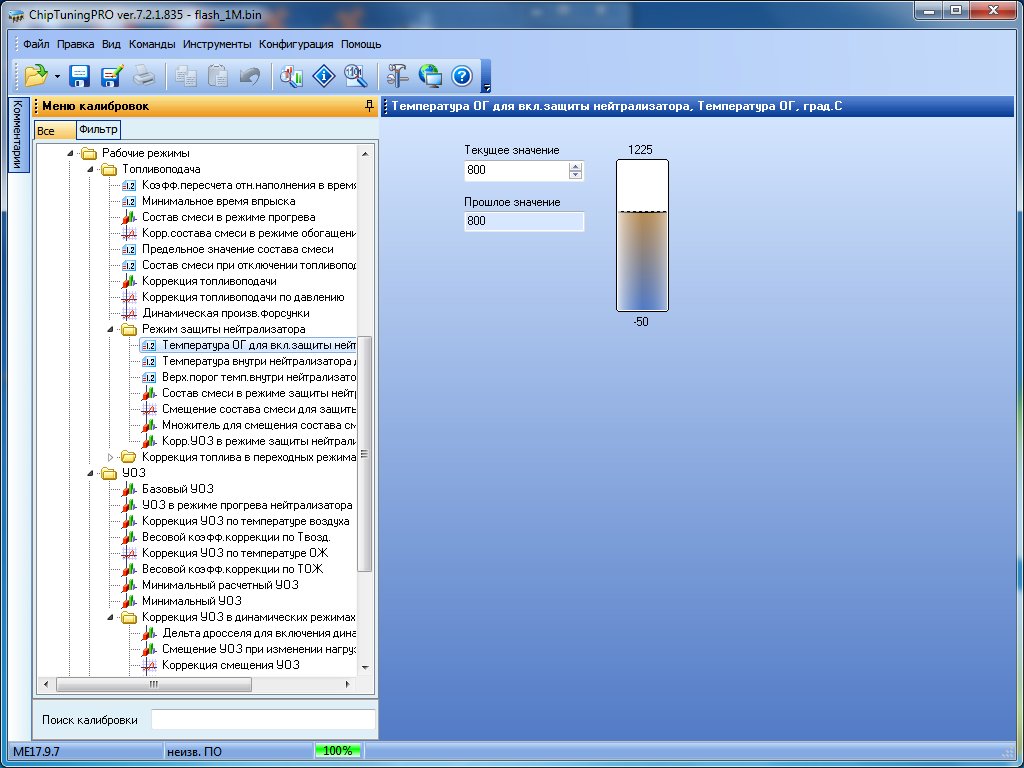Click the binary search magnifier icon
Image resolution: width=1024 pixels, height=768 pixels.
coord(355,76)
